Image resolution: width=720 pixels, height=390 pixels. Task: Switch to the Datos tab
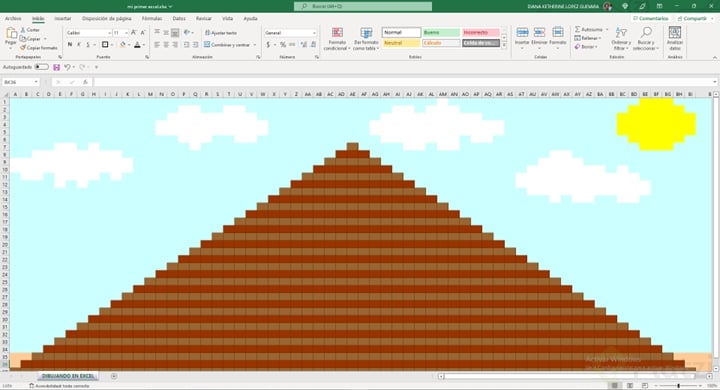point(179,18)
